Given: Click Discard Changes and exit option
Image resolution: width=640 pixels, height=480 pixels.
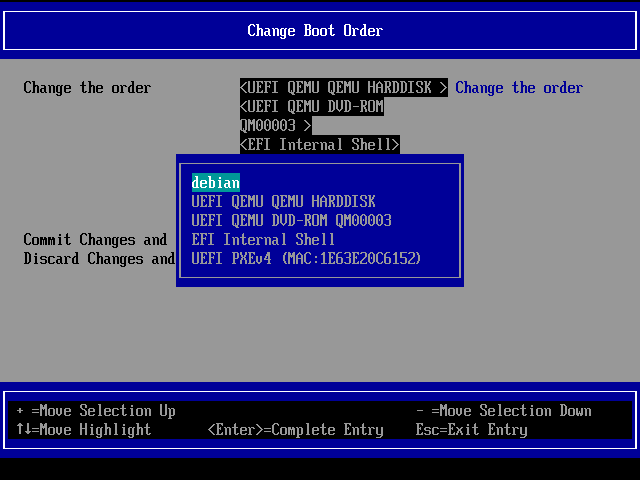Looking at the screenshot, I should point(99,259).
